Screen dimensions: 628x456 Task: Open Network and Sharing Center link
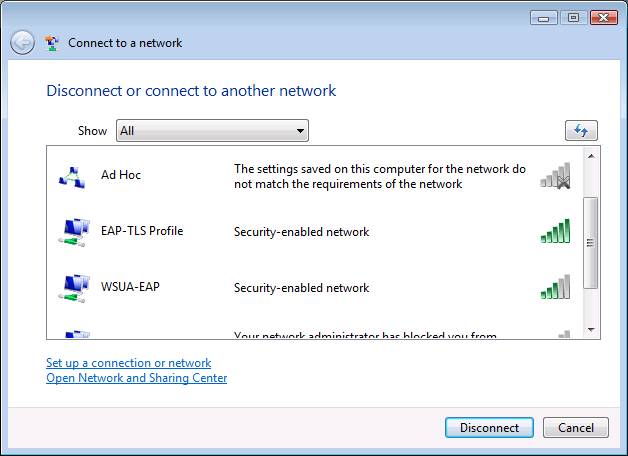[x=137, y=378]
